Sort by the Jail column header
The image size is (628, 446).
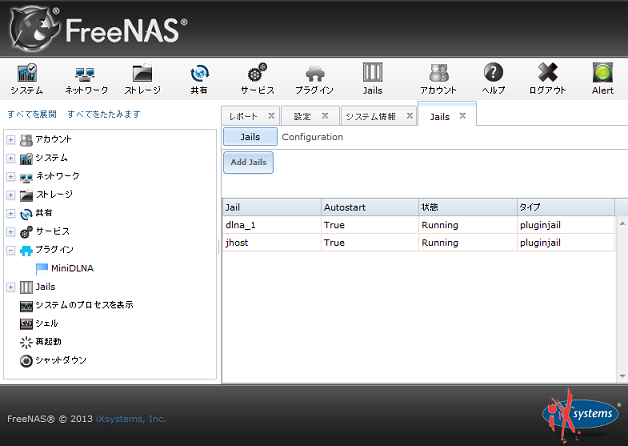click(x=272, y=207)
